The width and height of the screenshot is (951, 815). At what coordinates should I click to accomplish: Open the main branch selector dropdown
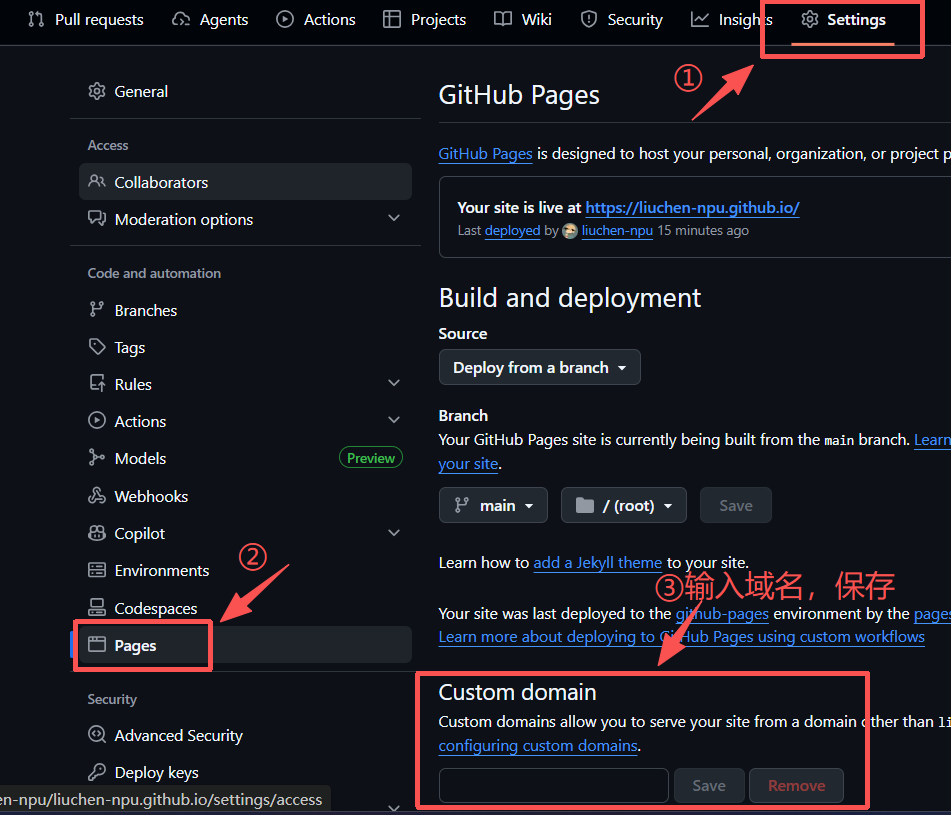click(493, 505)
